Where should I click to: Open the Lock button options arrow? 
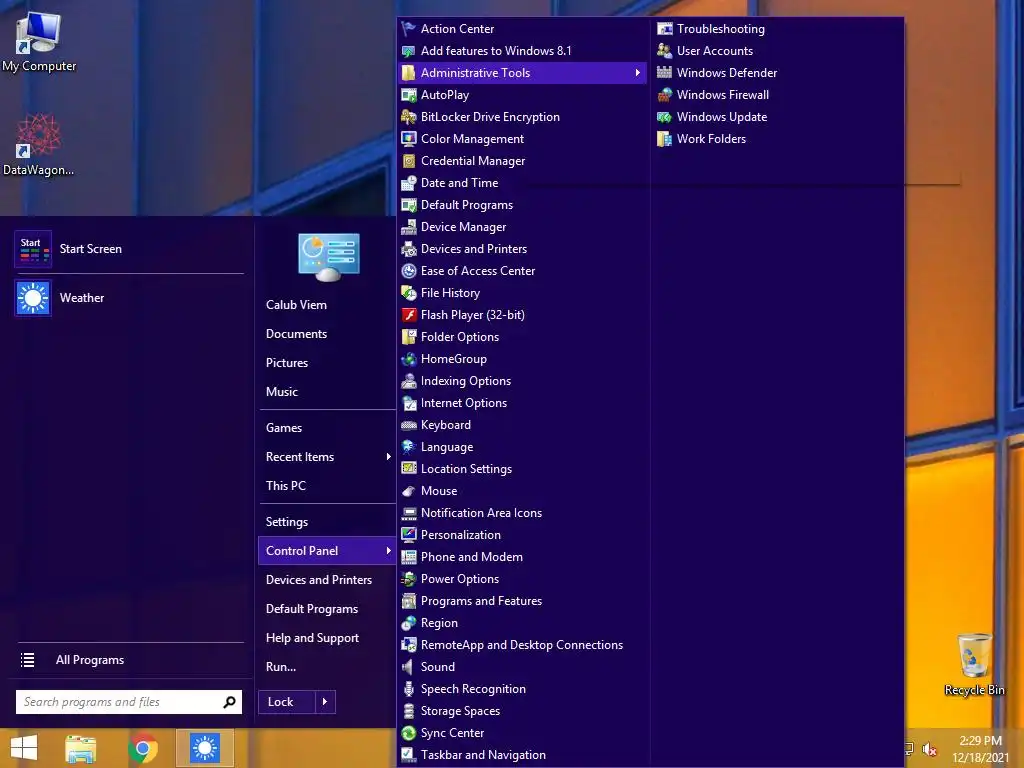(325, 702)
